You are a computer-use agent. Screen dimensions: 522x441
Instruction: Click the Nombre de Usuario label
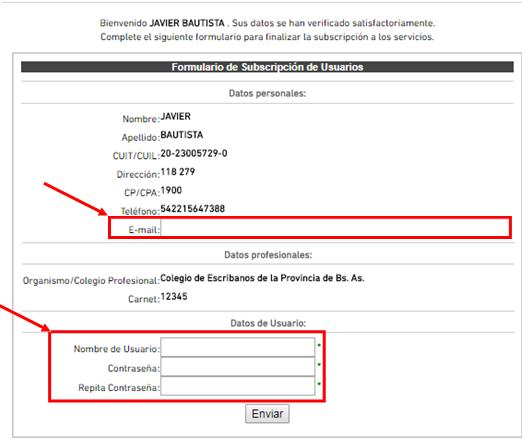coord(117,349)
